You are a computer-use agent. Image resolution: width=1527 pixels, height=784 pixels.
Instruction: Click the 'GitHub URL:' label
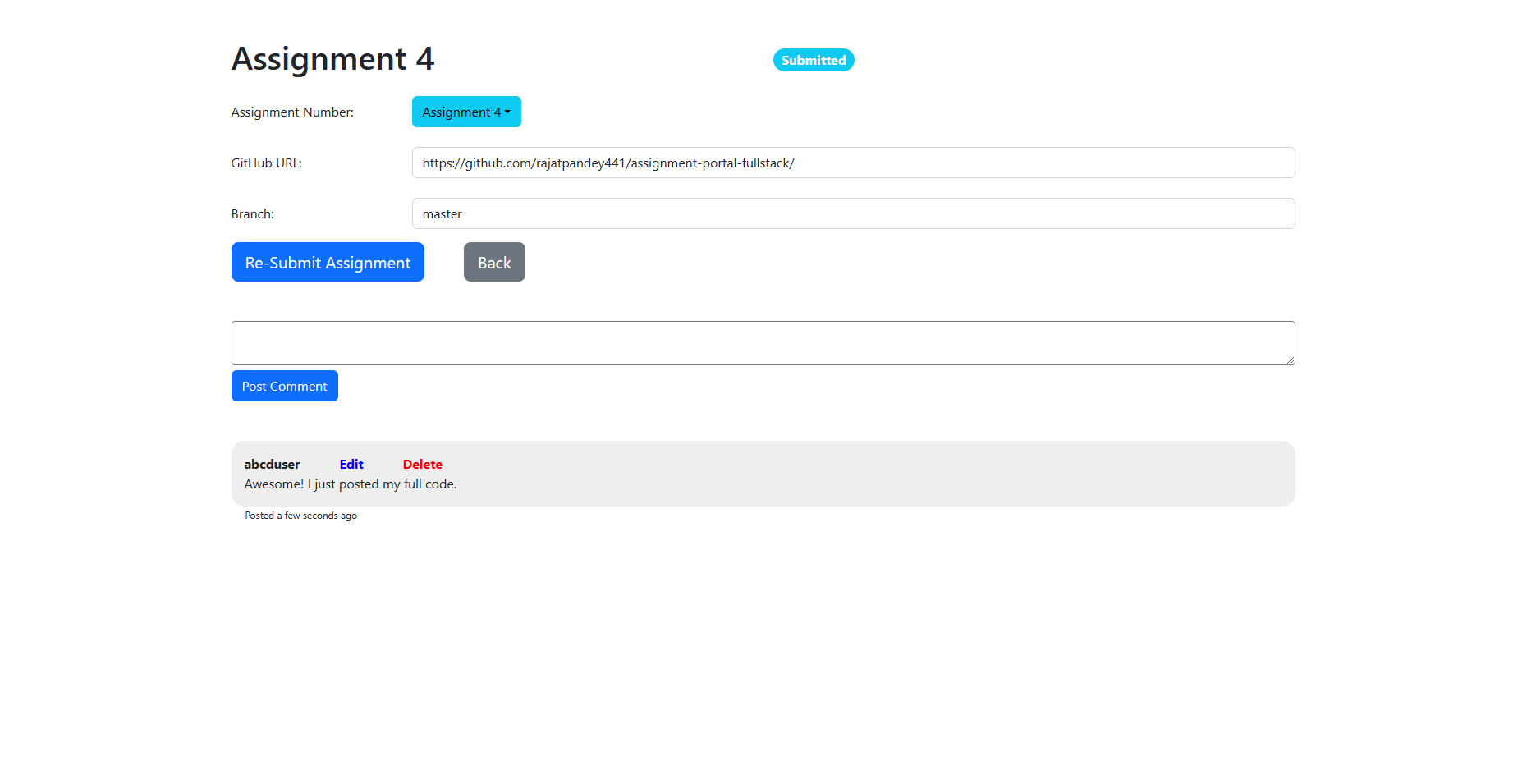tap(266, 163)
